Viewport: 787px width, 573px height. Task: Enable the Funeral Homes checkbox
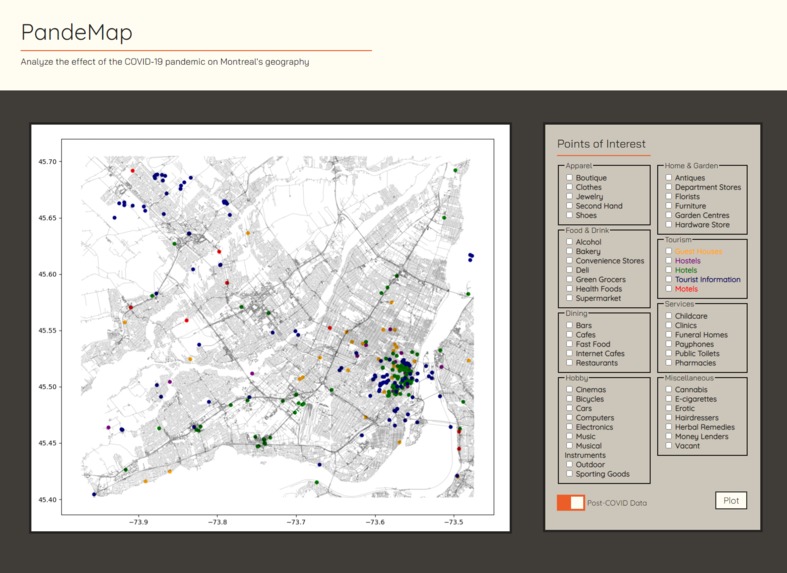(x=669, y=334)
